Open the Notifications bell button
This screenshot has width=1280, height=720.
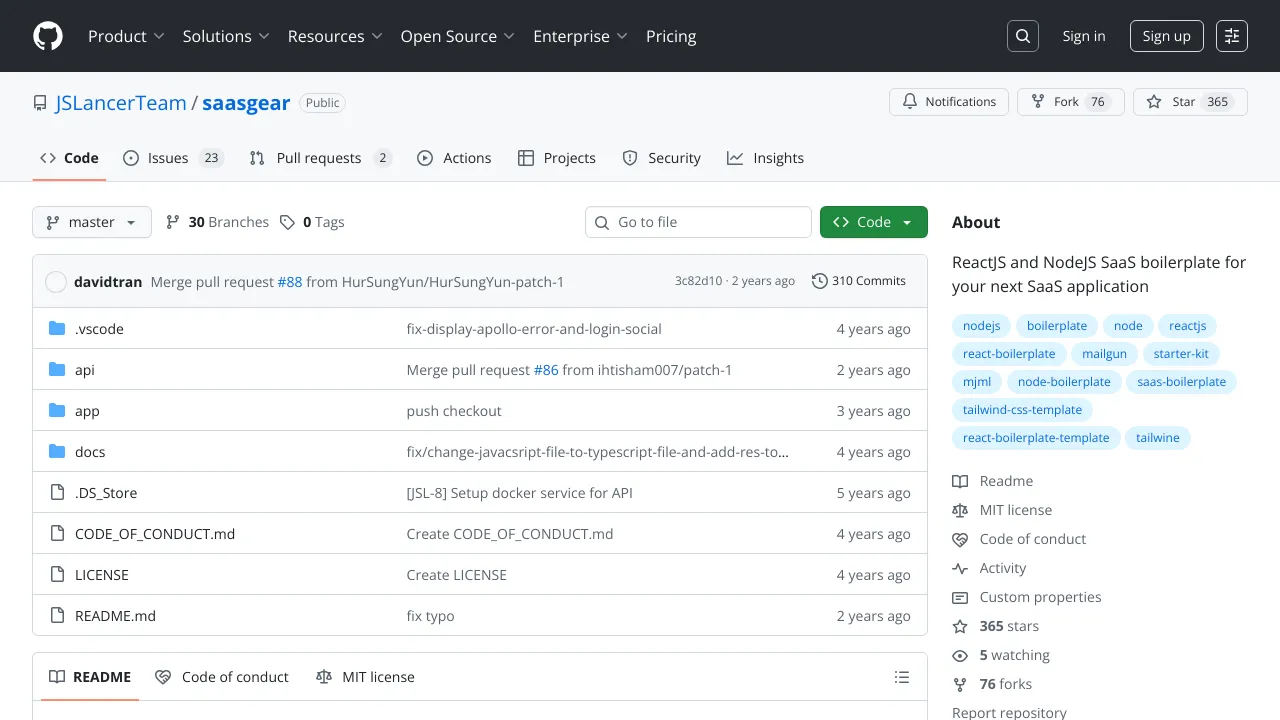tap(949, 102)
